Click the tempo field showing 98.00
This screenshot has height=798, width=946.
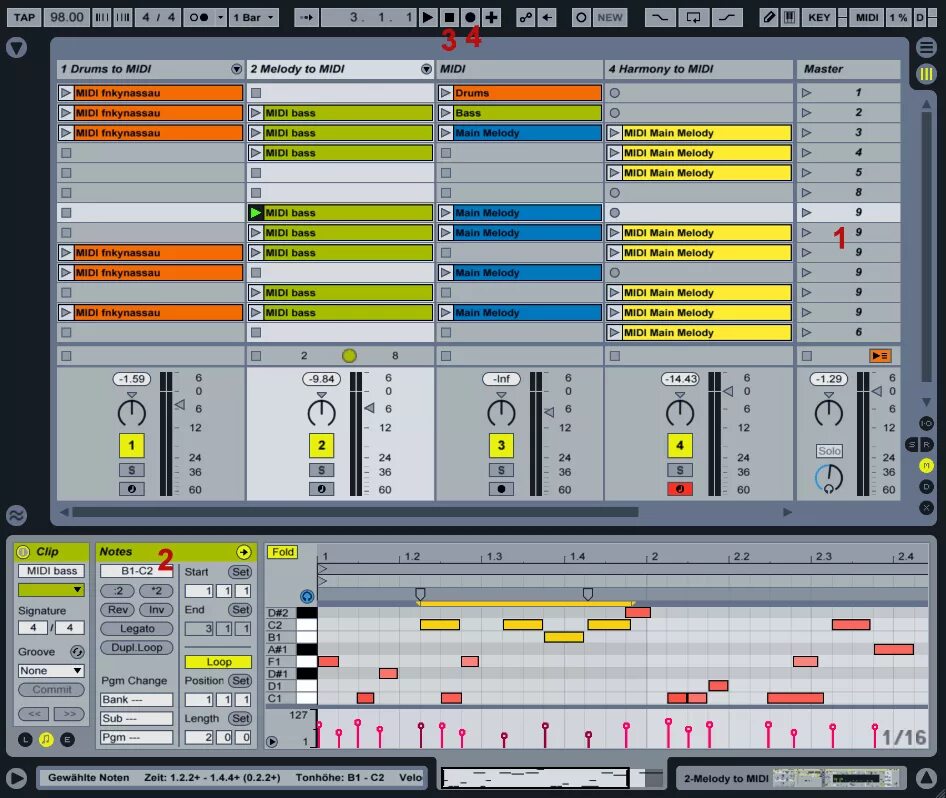click(67, 17)
